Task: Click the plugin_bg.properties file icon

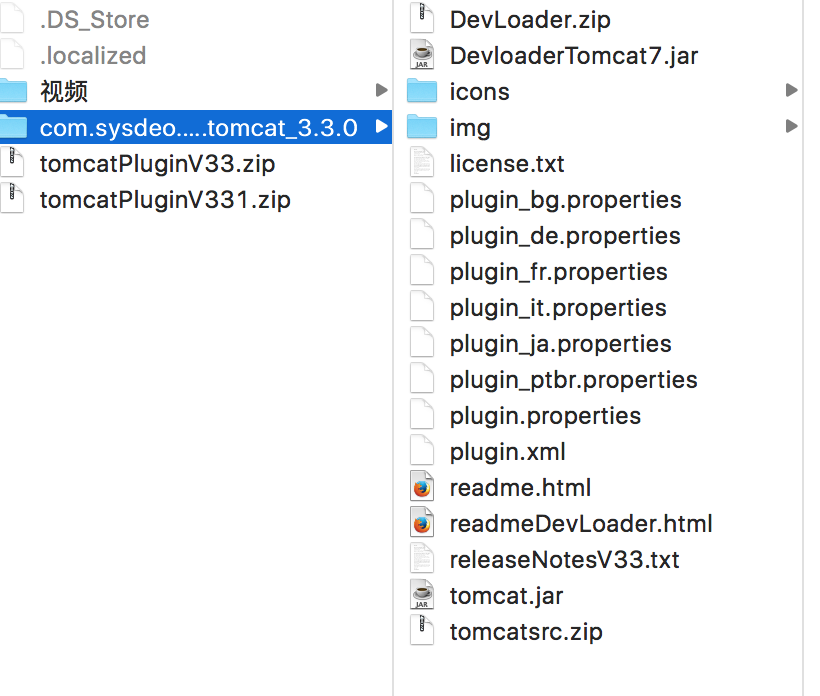Action: point(422,199)
